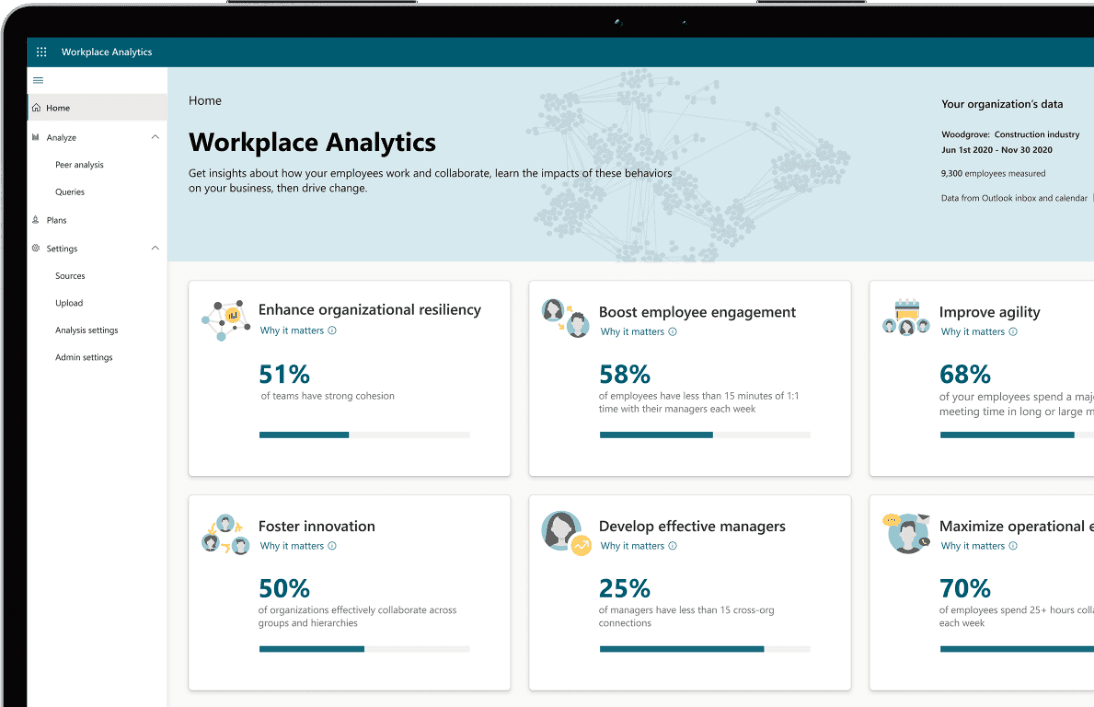Click 'Jun 1st 2020 - Nov 30 2020' date range
This screenshot has width=1094, height=707.
(x=996, y=149)
